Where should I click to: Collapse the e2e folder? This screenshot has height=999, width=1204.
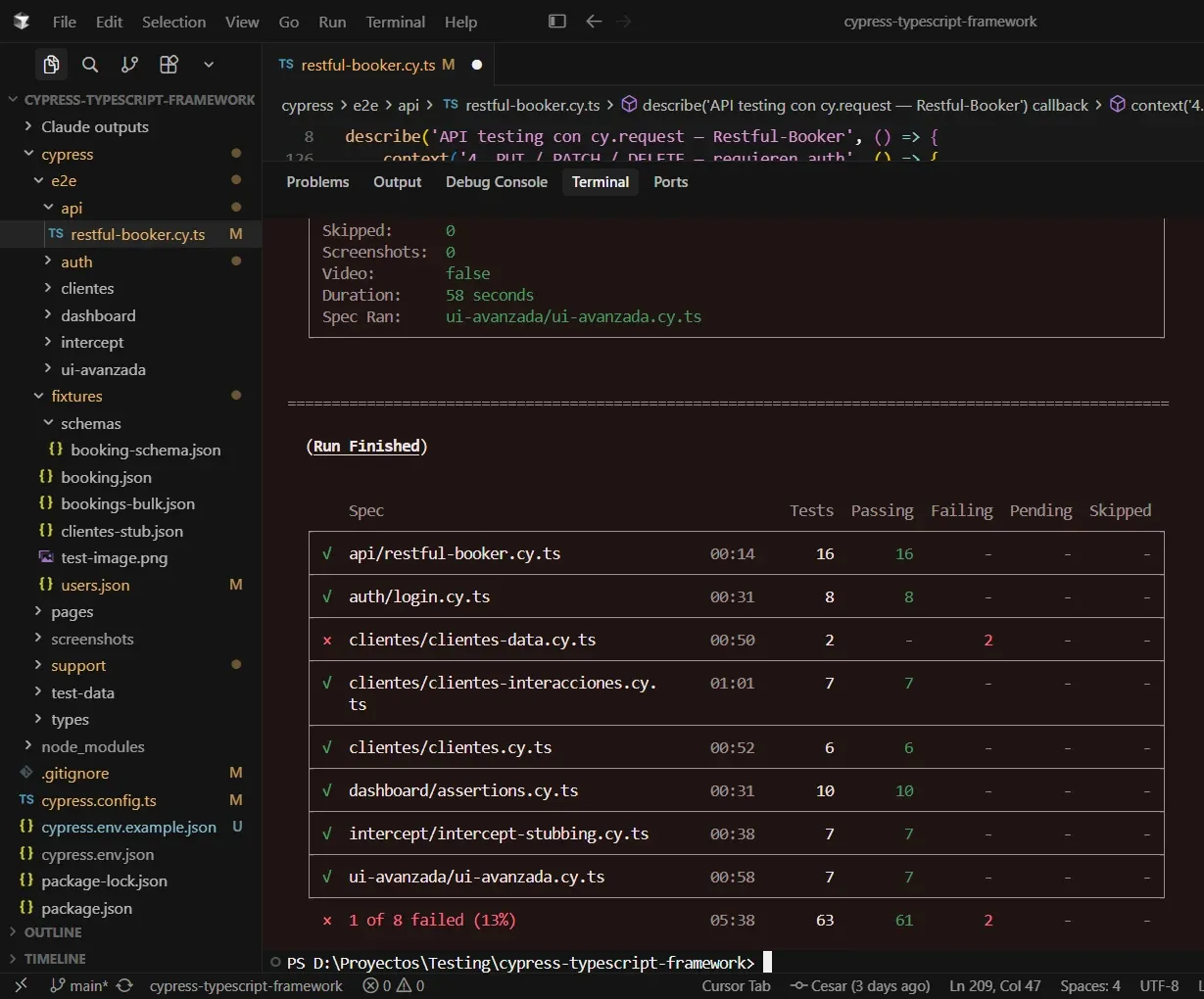coord(131,181)
